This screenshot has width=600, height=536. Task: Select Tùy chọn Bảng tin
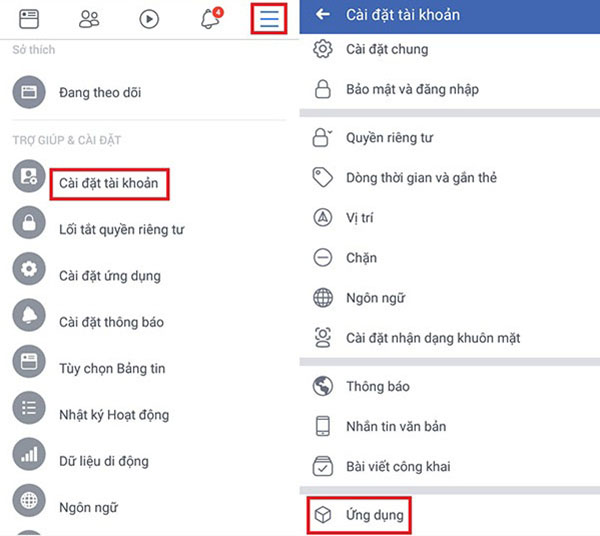point(112,368)
